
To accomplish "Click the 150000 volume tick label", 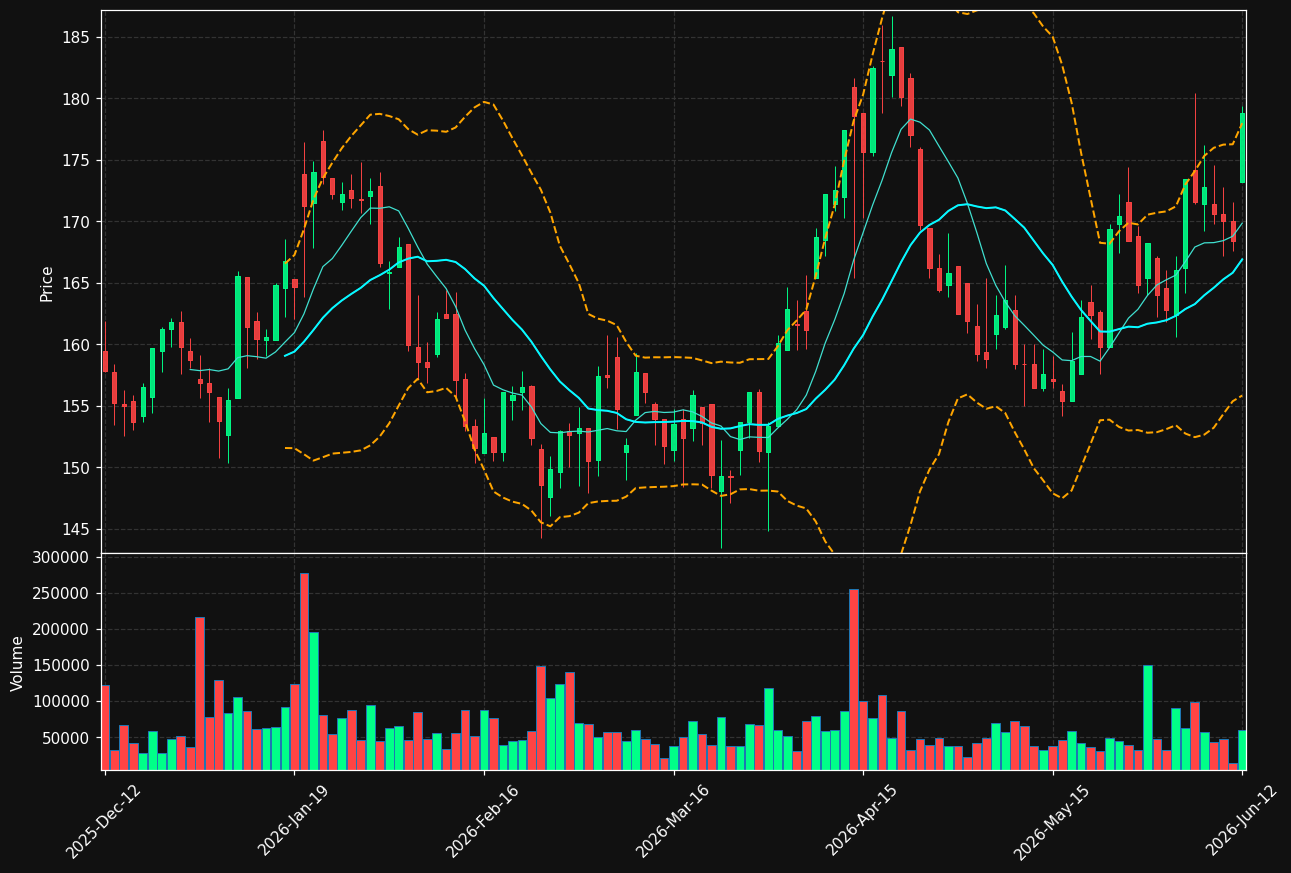I will (x=62, y=665).
